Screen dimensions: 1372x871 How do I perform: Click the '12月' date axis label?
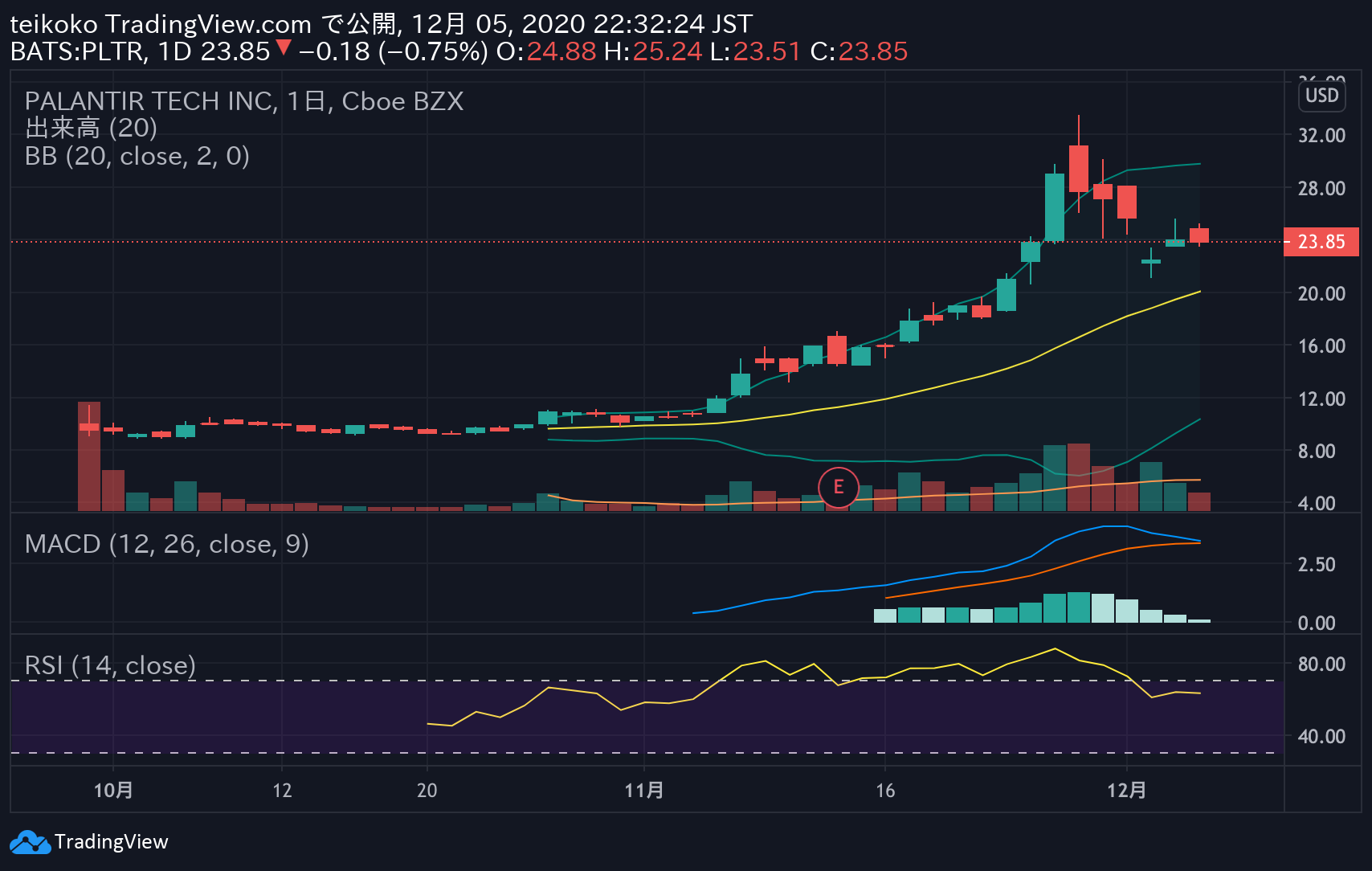pos(1126,791)
